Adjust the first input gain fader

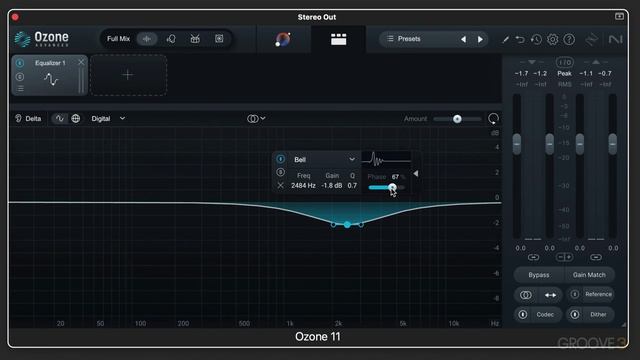pos(517,144)
